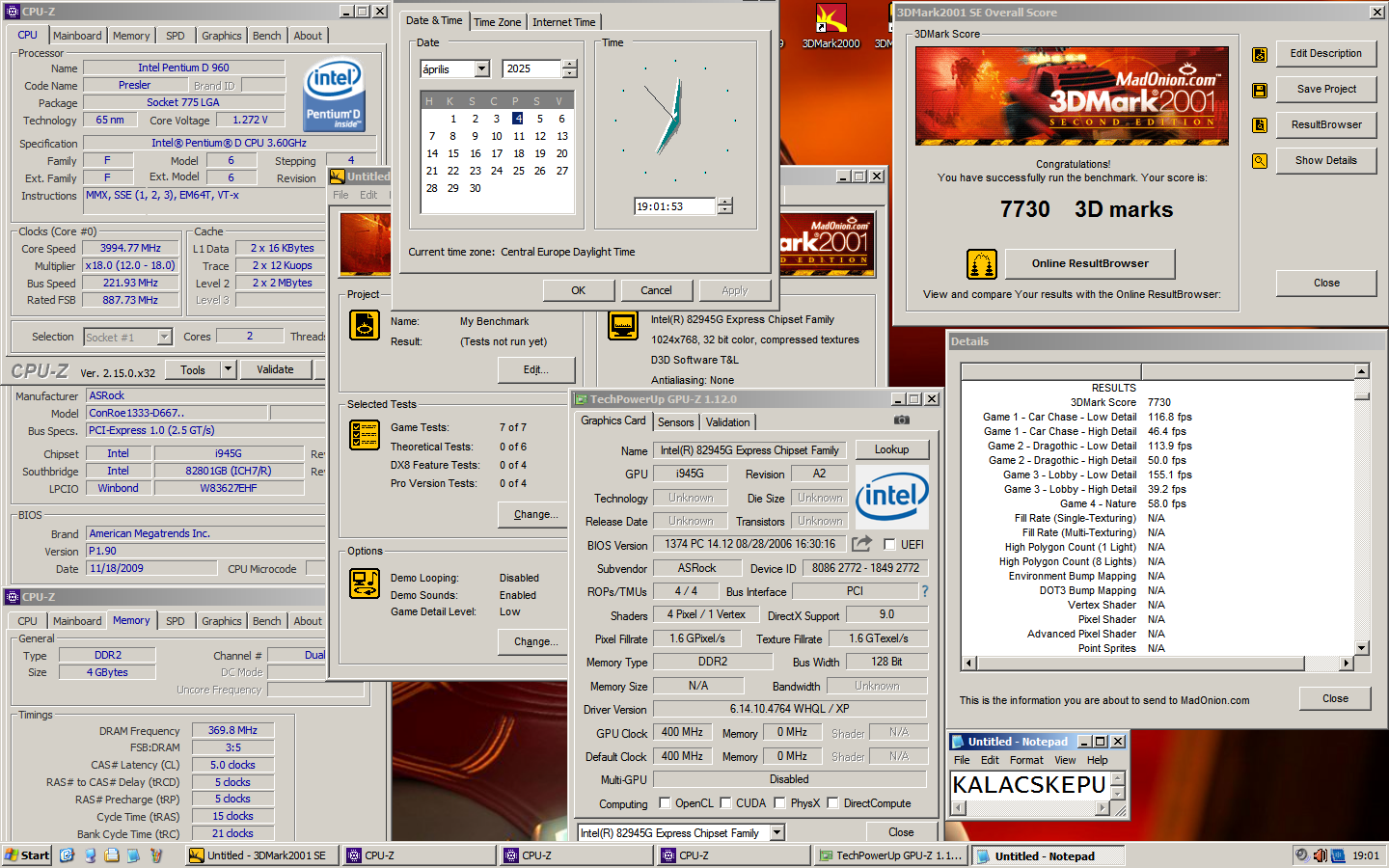
Task: Click the Intel logo in GPU-Z
Action: click(892, 497)
